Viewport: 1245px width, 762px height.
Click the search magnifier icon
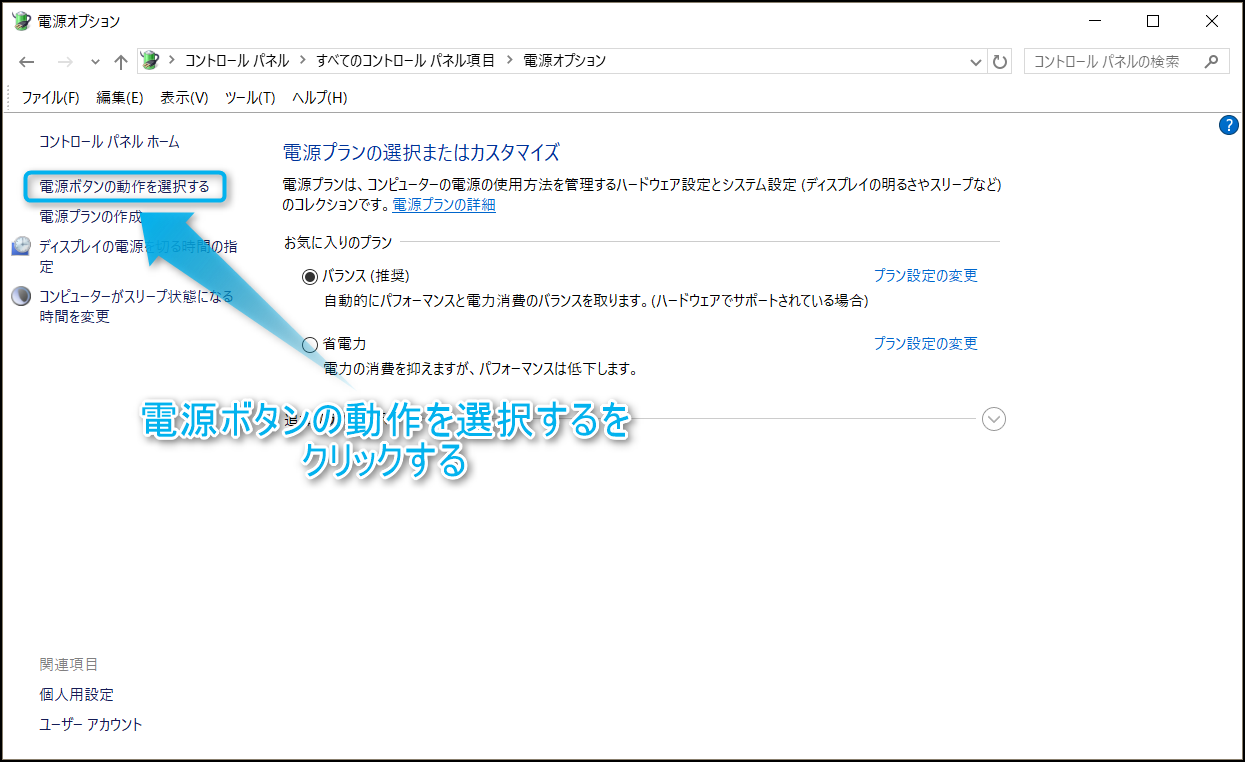point(1211,61)
